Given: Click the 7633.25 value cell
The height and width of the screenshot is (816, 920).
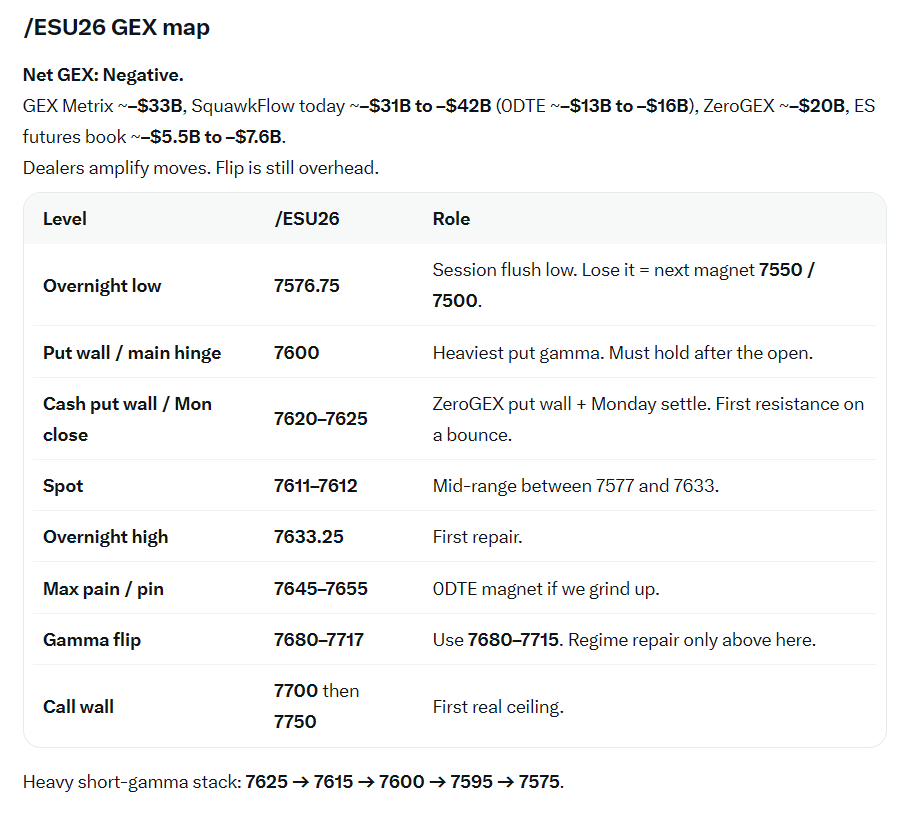Looking at the screenshot, I should click(x=308, y=537).
